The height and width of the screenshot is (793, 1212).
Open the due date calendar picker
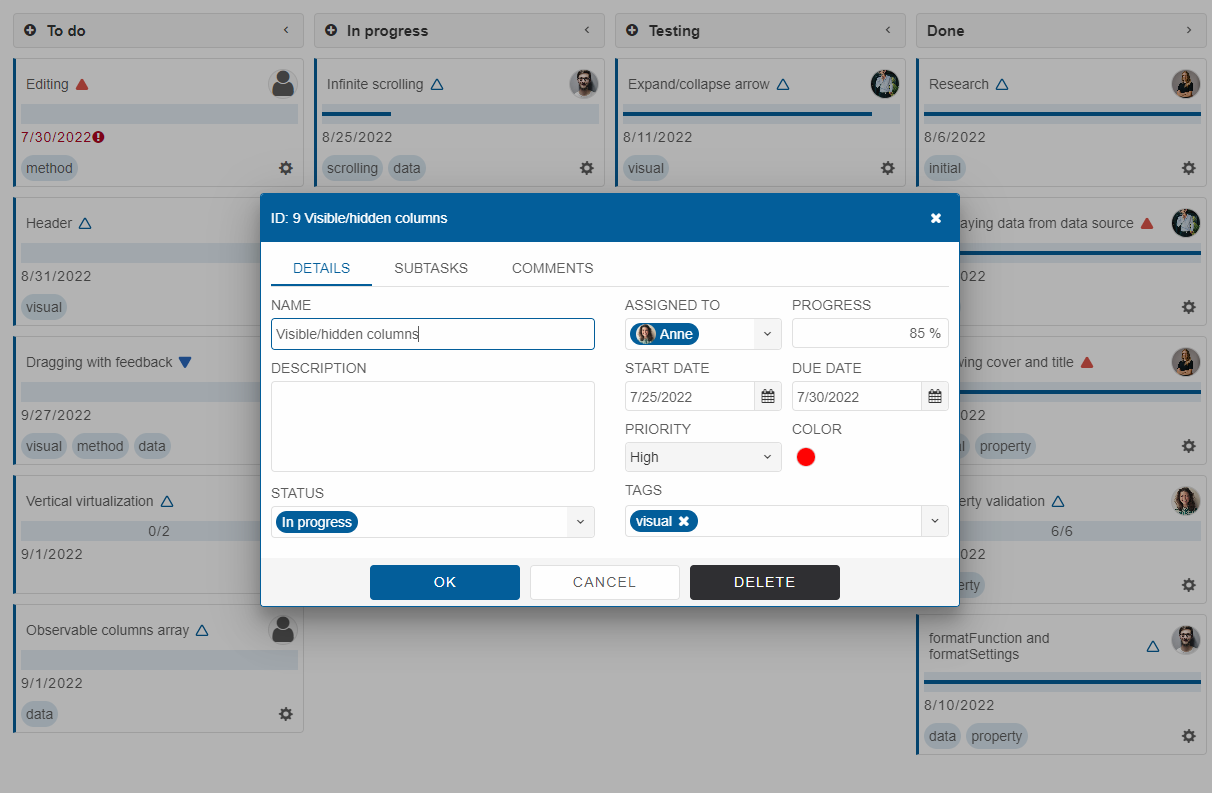[x=934, y=396]
